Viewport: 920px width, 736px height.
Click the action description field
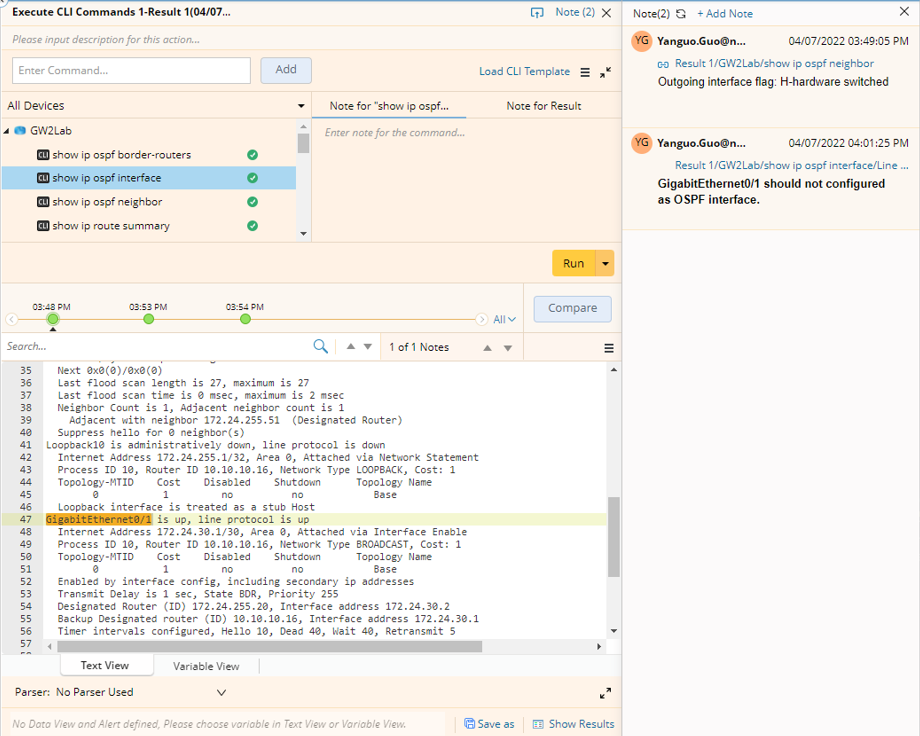click(311, 39)
